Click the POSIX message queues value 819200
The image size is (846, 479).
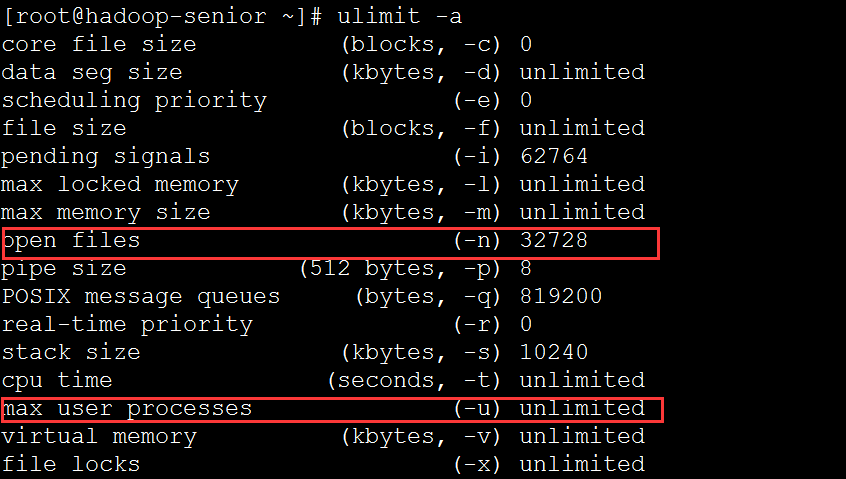[561, 296]
